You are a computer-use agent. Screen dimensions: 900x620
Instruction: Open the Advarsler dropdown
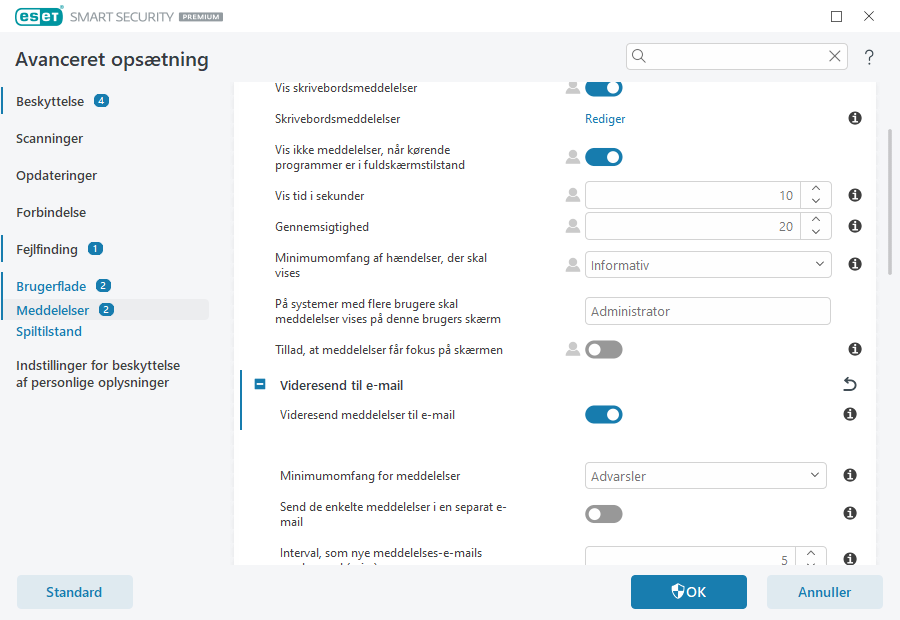705,475
